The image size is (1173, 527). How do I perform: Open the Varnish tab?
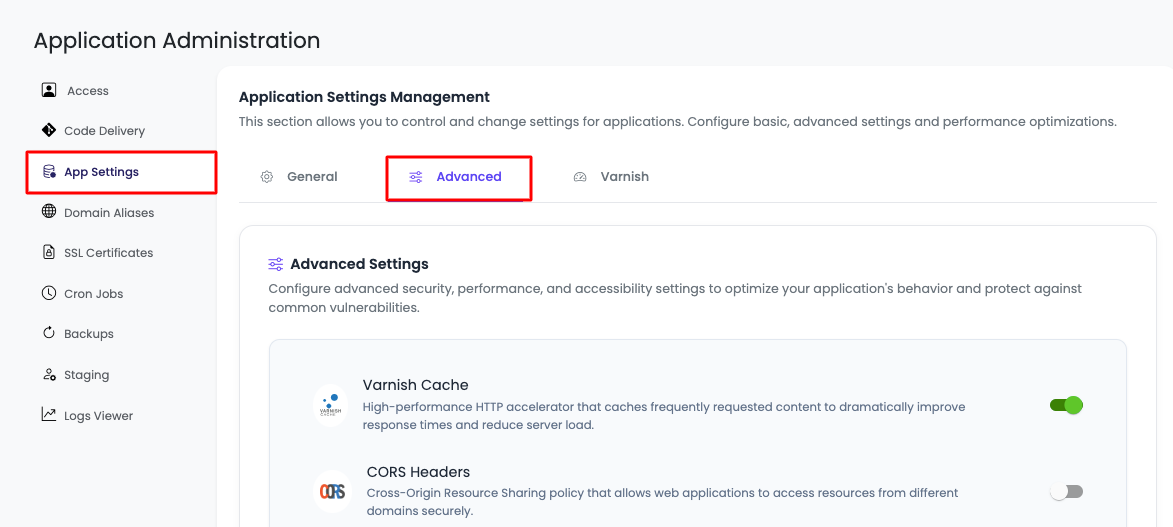click(610, 177)
